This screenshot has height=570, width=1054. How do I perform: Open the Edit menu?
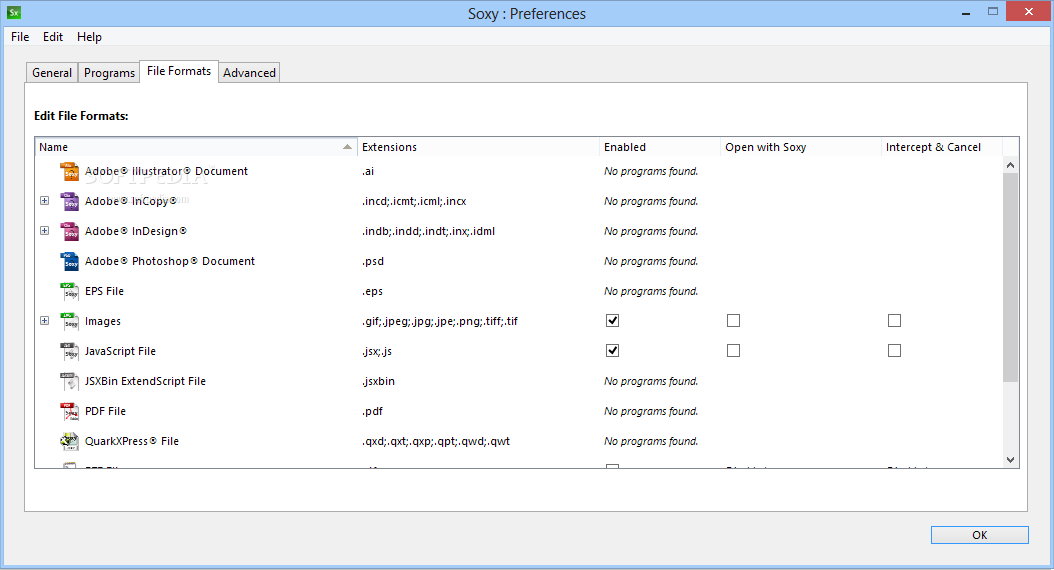coord(53,37)
